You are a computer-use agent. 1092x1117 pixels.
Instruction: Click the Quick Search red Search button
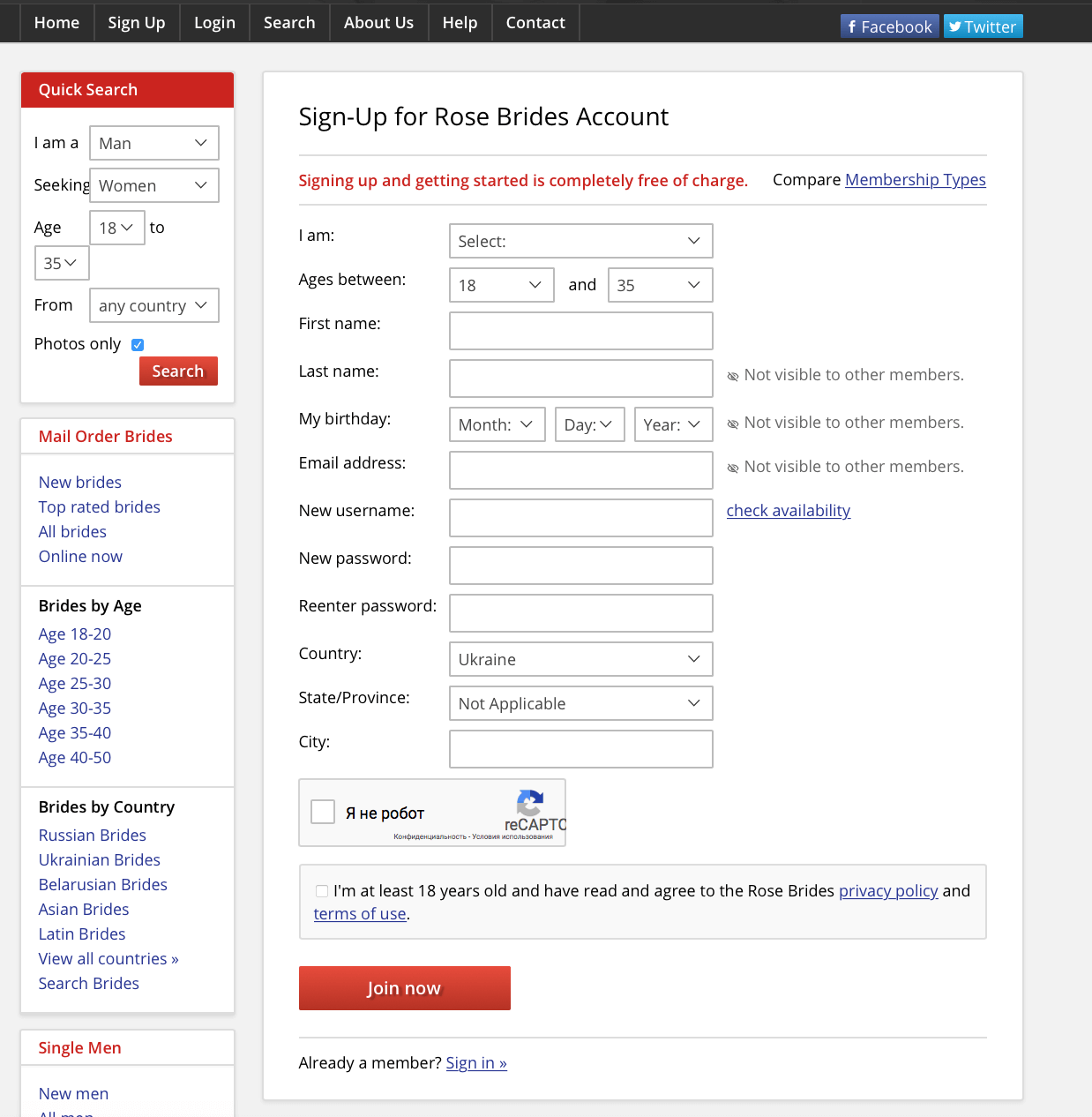pos(178,371)
